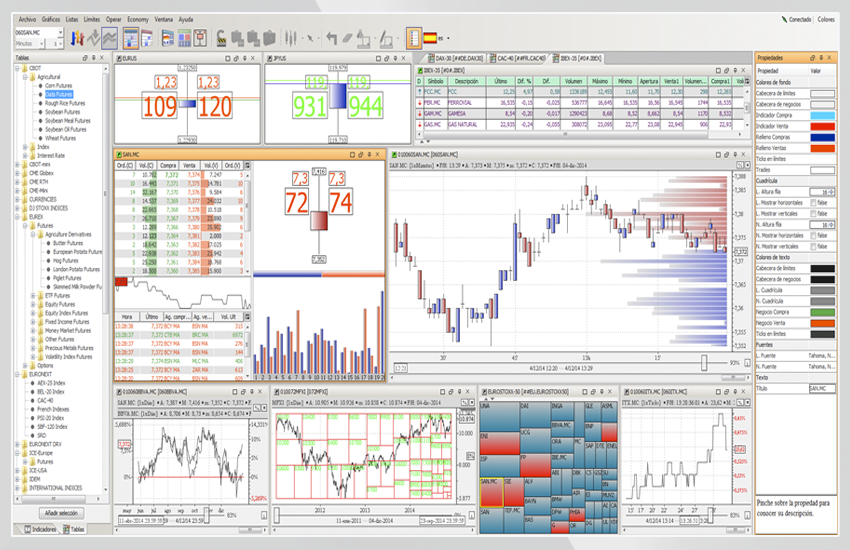Select the FERROVIAL row in IBEX table
850x550 pixels.
point(579,102)
